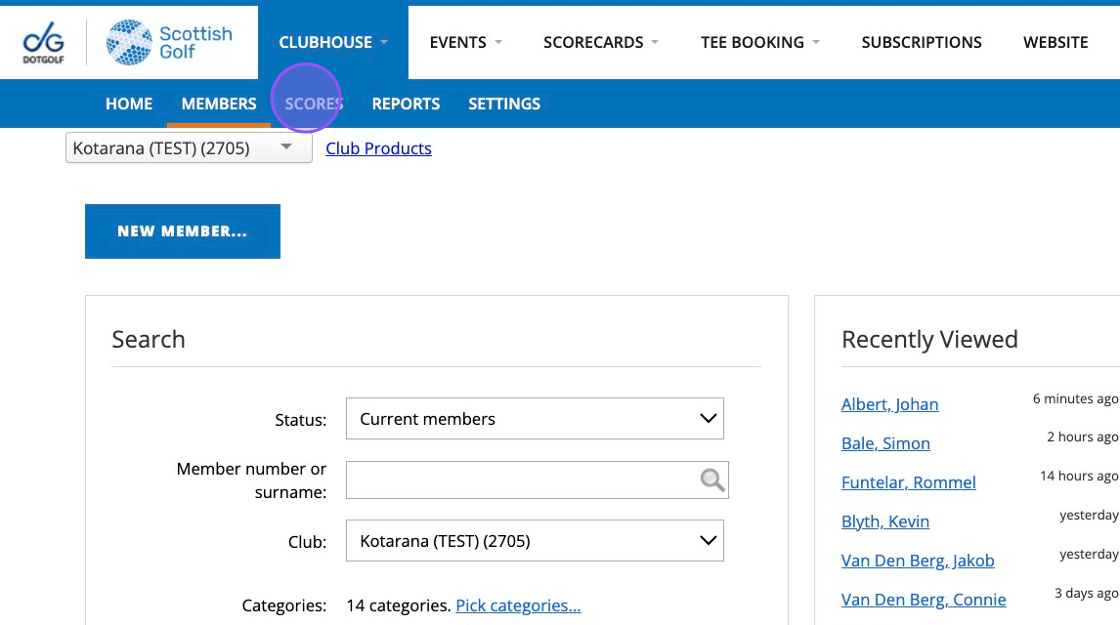
Task: Go to the Subscriptions section
Action: click(921, 42)
